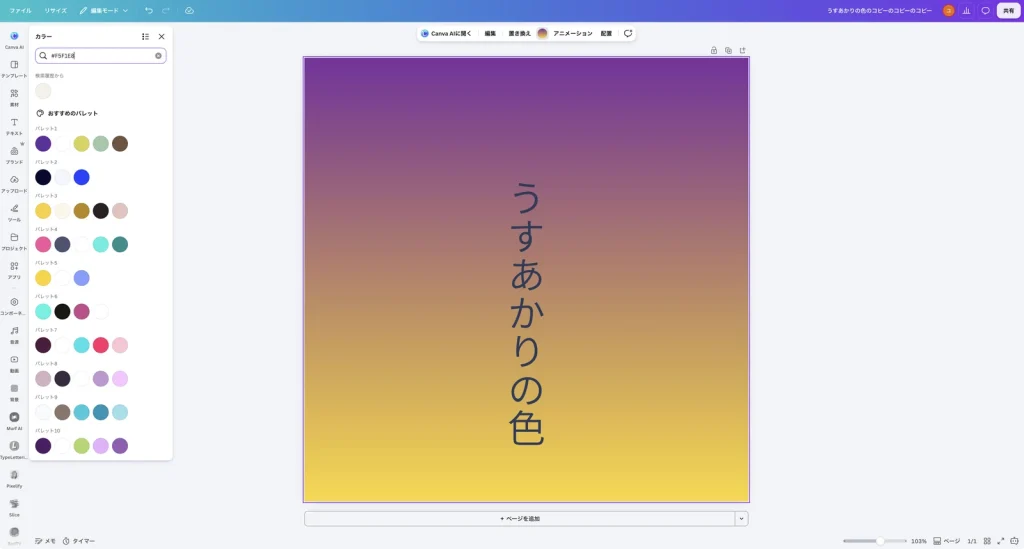
Task: Lock the page with the padlock icon
Action: (x=714, y=50)
